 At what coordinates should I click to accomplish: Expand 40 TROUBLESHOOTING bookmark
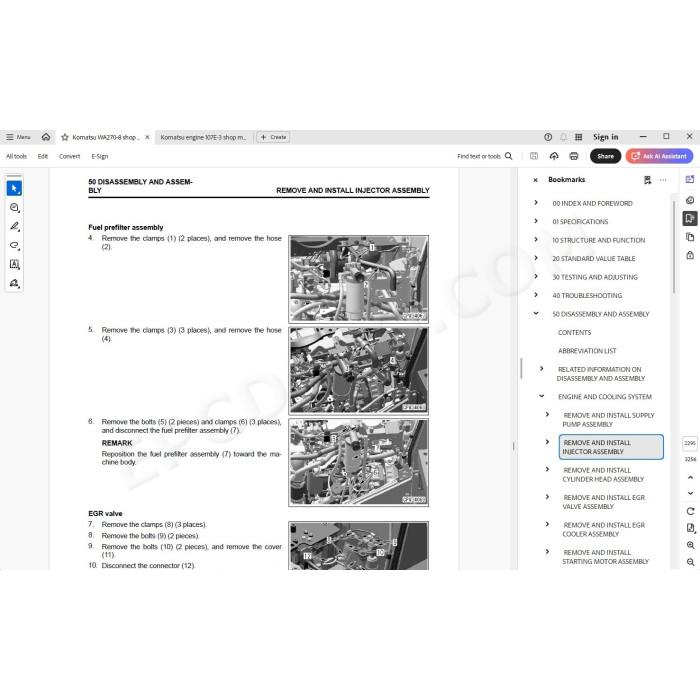click(x=536, y=295)
